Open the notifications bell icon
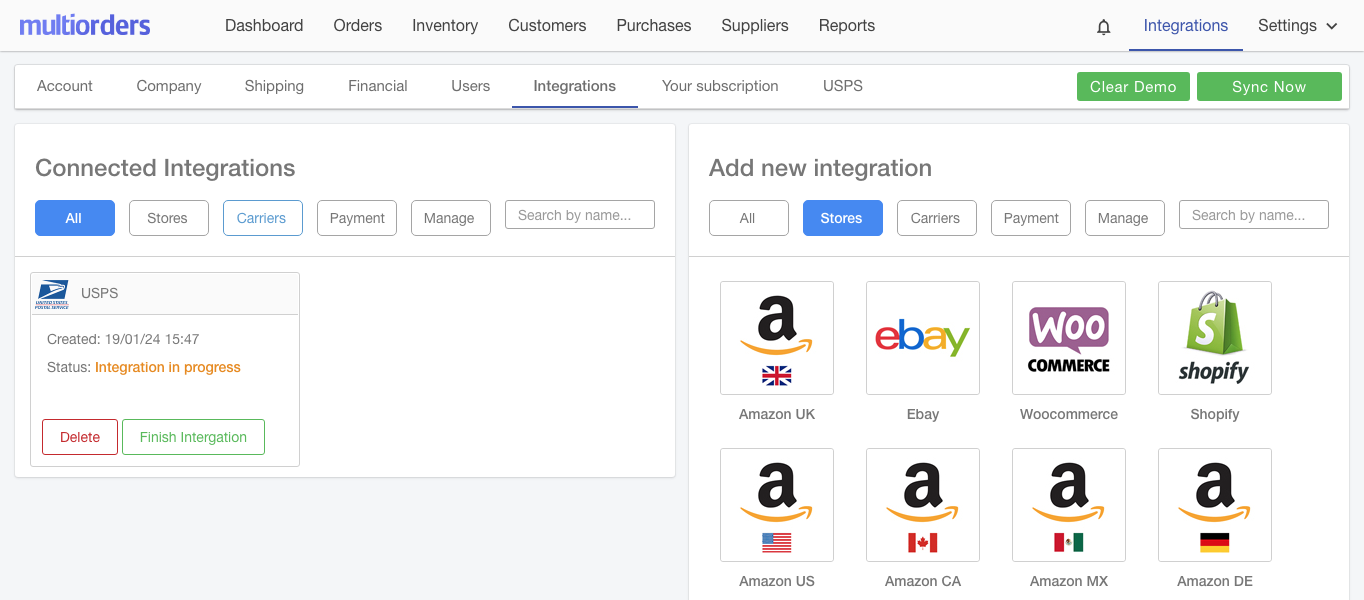Viewport: 1364px width, 600px height. tap(1104, 27)
